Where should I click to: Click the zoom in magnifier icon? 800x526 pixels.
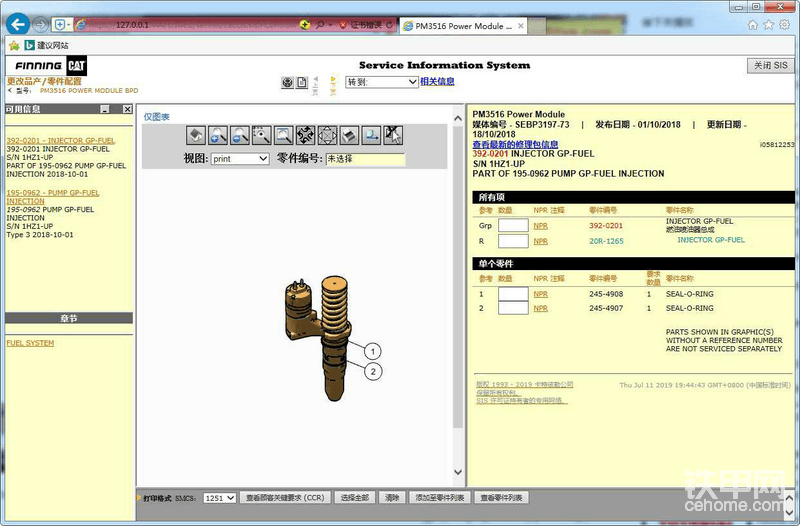218,136
